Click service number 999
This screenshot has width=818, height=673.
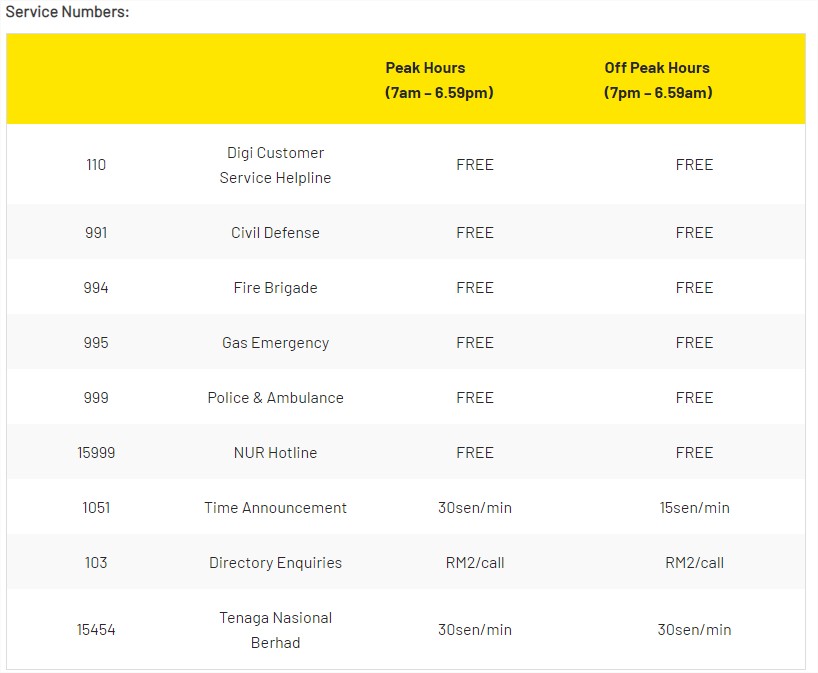96,398
